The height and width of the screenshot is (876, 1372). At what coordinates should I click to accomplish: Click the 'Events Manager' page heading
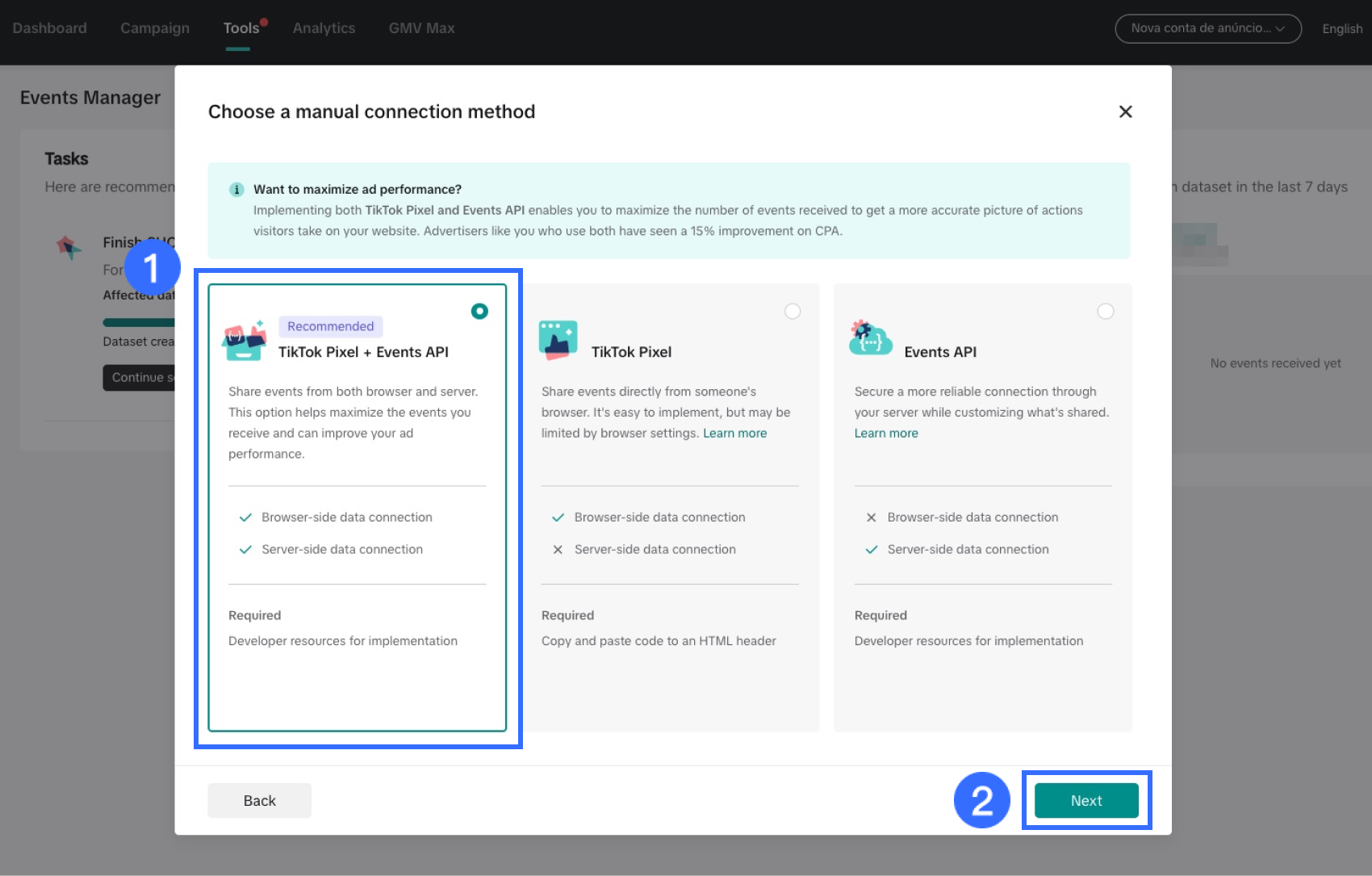tap(90, 98)
